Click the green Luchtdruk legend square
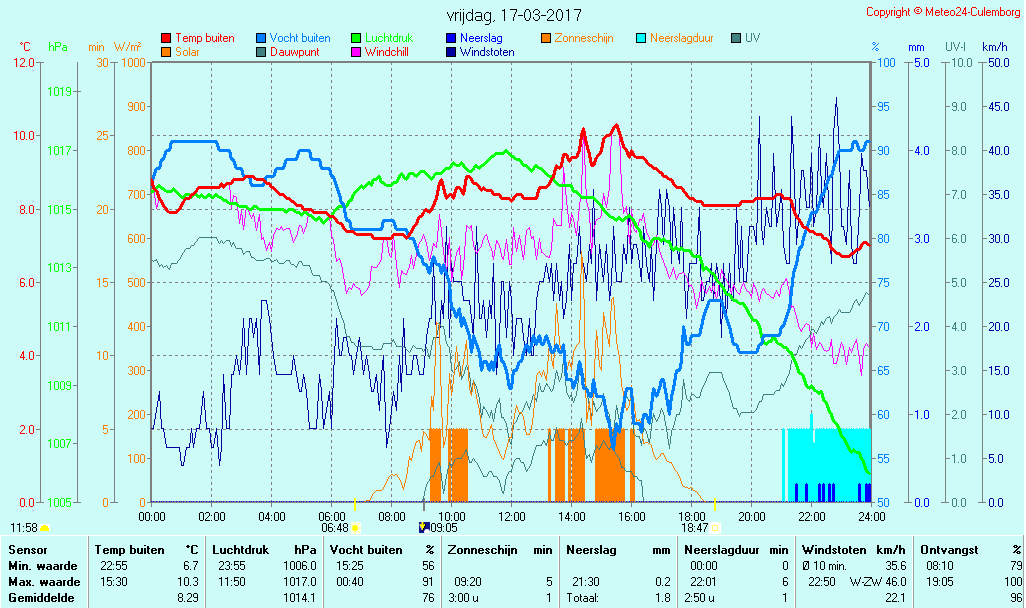Screen dimensions: 1026x608 pos(356,39)
